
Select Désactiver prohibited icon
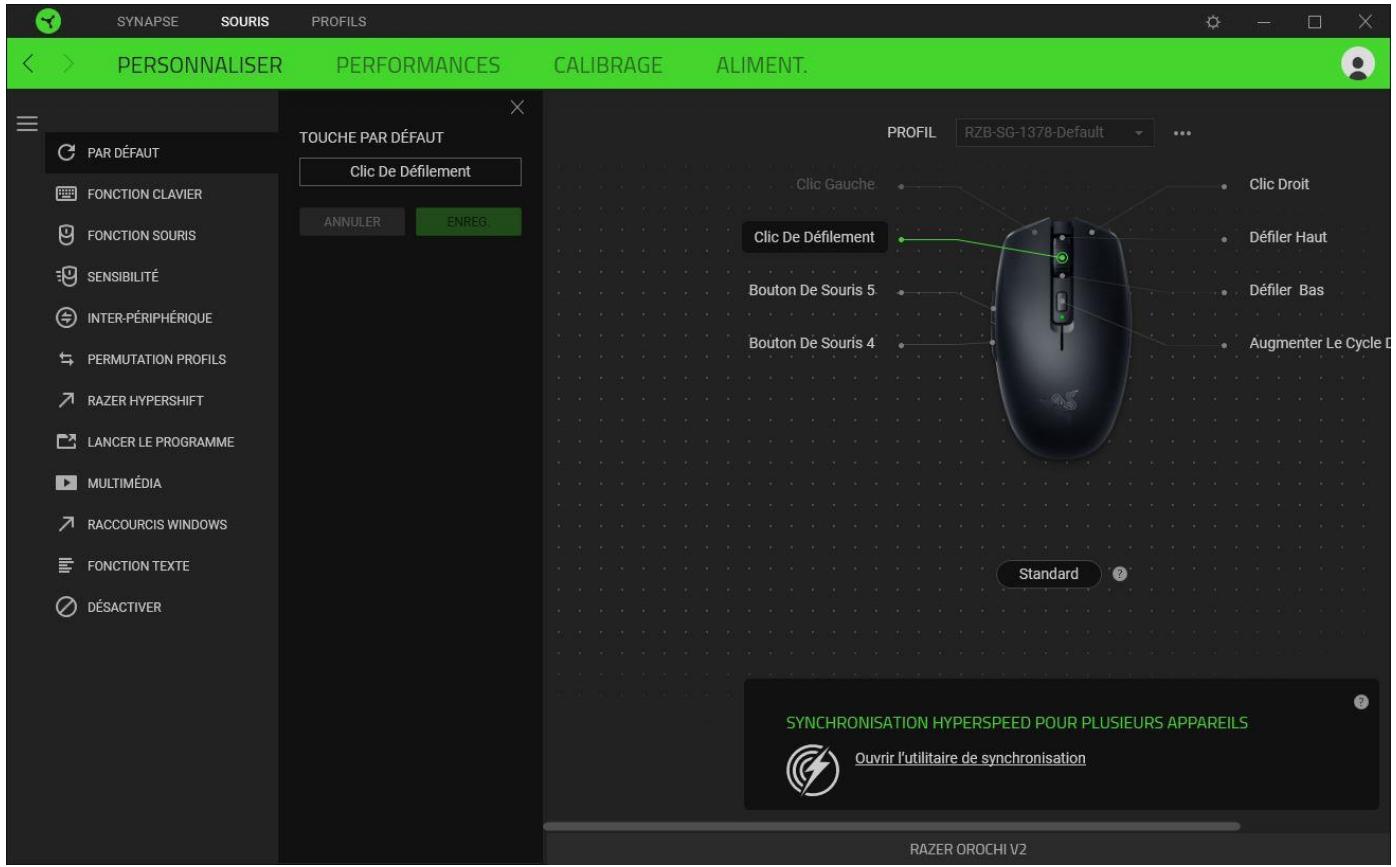(x=67, y=607)
